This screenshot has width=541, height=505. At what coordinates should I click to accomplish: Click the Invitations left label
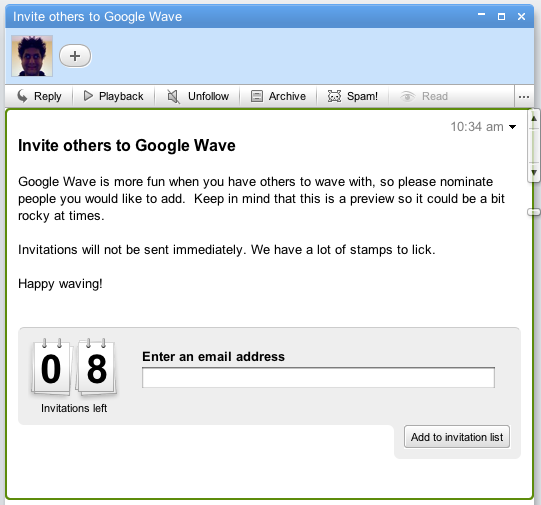click(x=74, y=408)
